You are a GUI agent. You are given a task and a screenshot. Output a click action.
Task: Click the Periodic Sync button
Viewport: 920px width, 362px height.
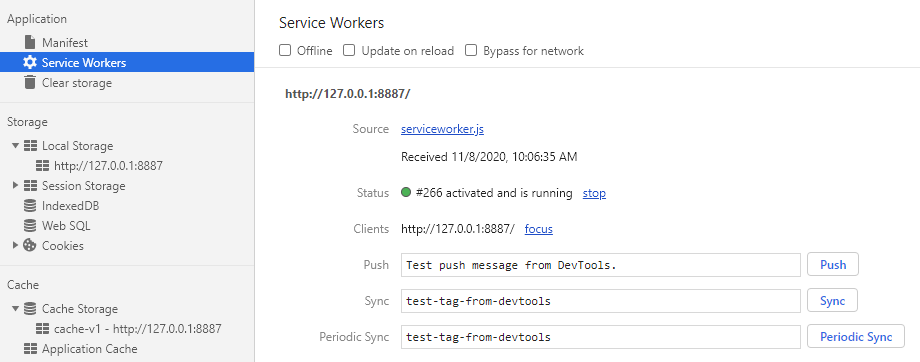(x=856, y=337)
